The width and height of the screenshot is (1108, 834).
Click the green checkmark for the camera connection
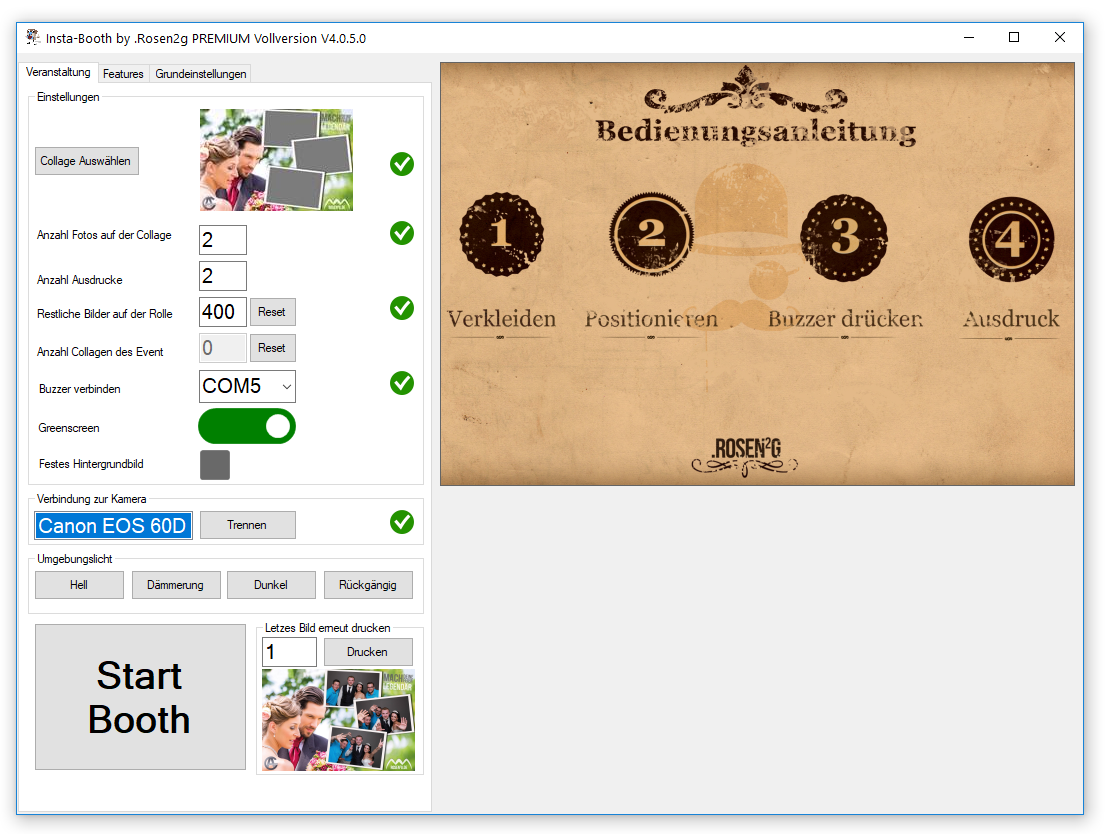(402, 522)
